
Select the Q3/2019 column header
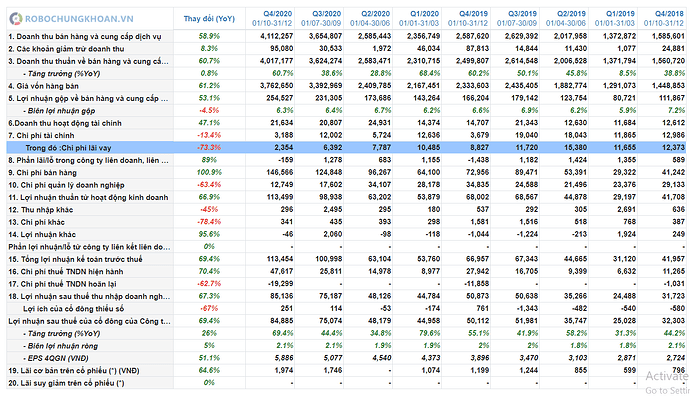click(x=516, y=18)
